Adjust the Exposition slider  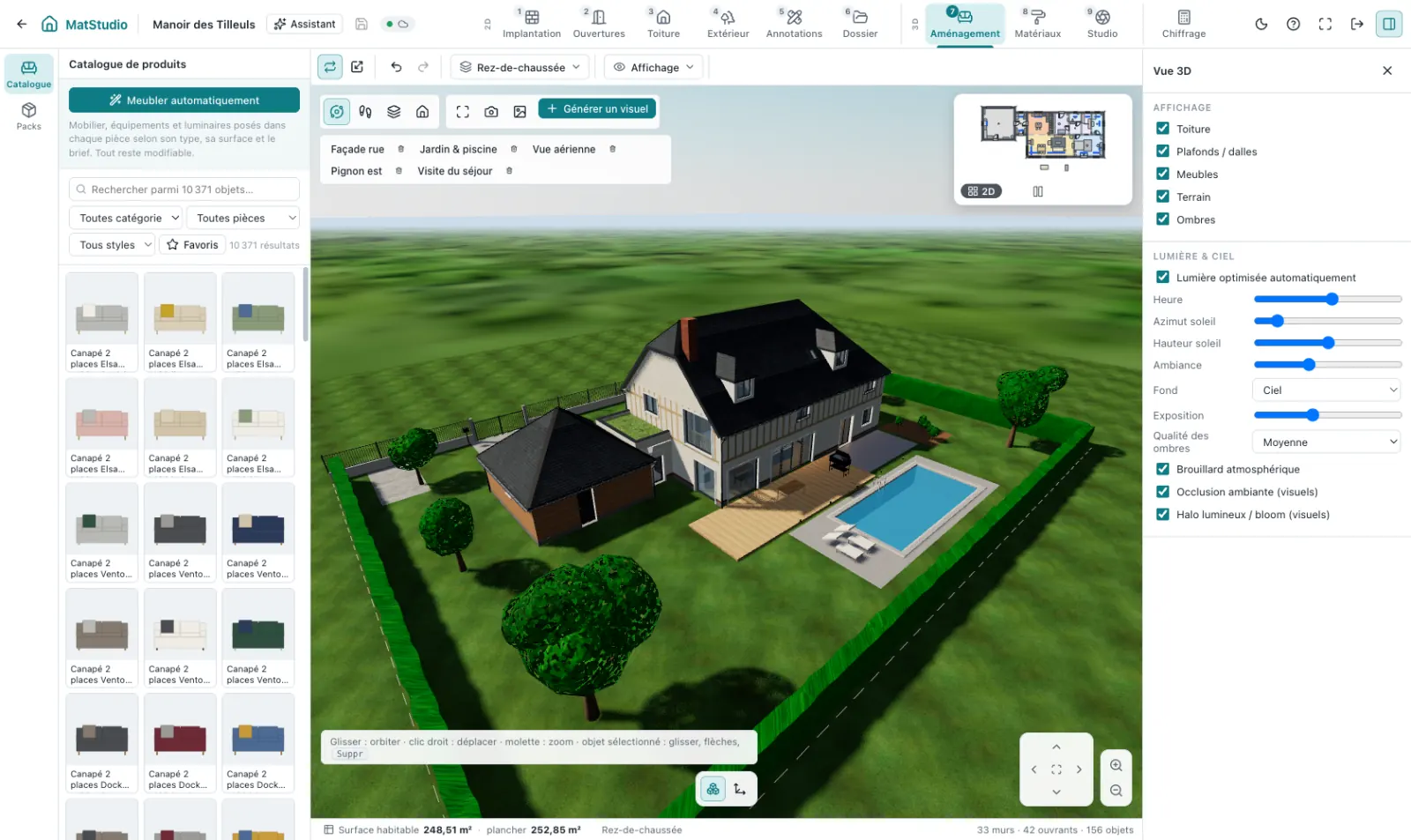[x=1327, y=415]
